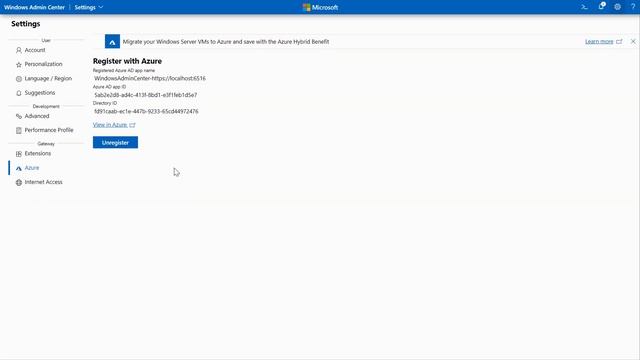
Task: Click external link icon next to View in Azure
Action: pos(132,125)
